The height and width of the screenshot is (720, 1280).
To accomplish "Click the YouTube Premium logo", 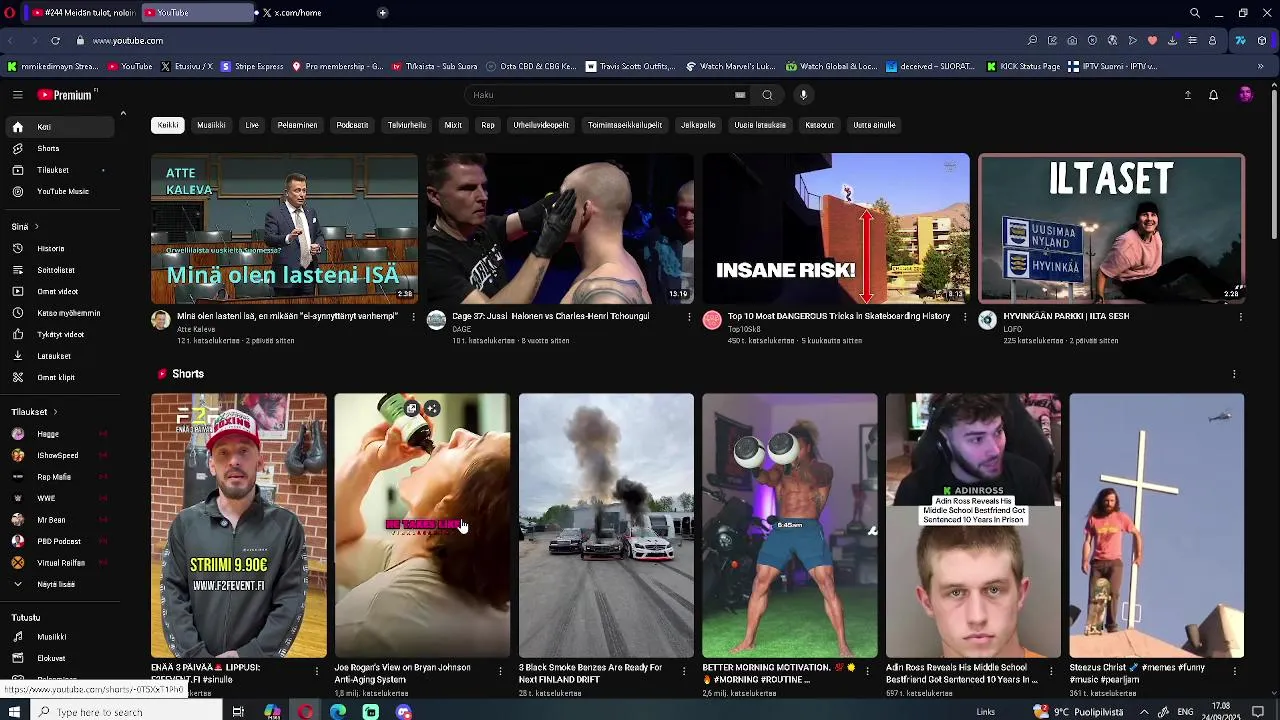I will point(66,95).
